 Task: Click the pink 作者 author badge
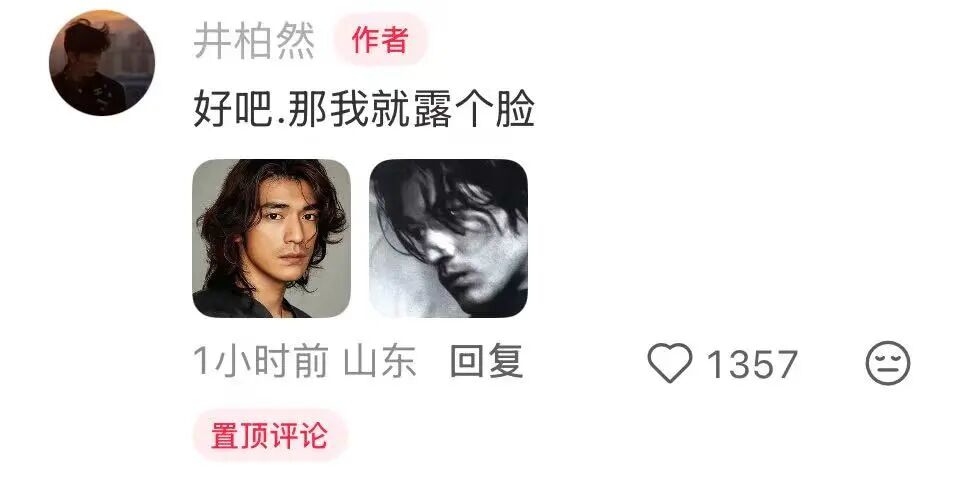(380, 40)
